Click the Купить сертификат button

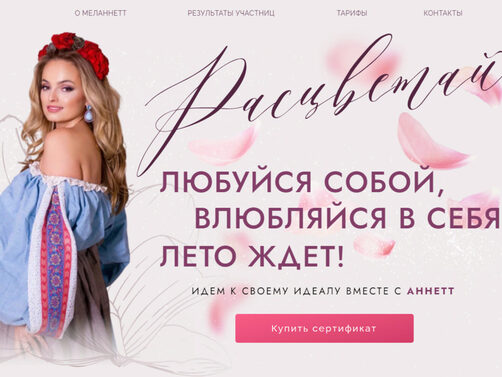tap(324, 328)
